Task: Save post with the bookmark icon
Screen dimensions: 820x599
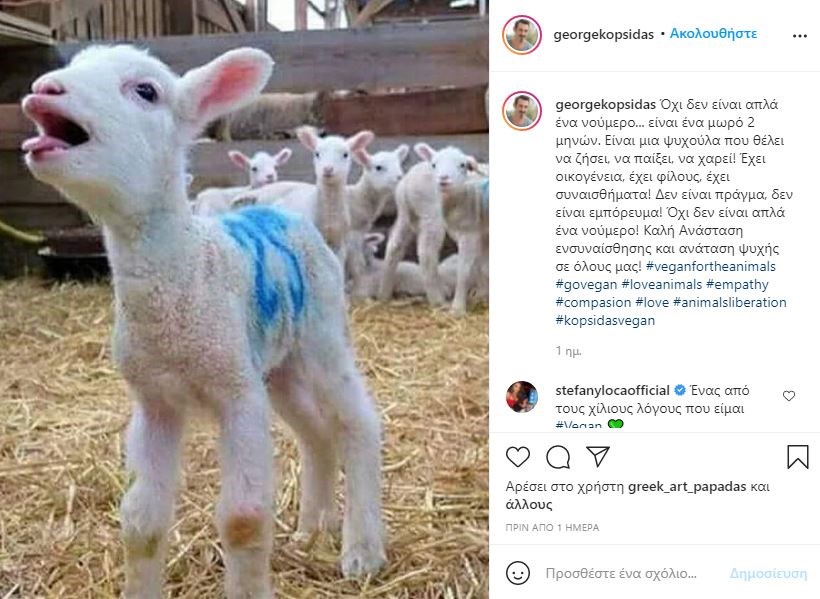Action: click(x=798, y=457)
